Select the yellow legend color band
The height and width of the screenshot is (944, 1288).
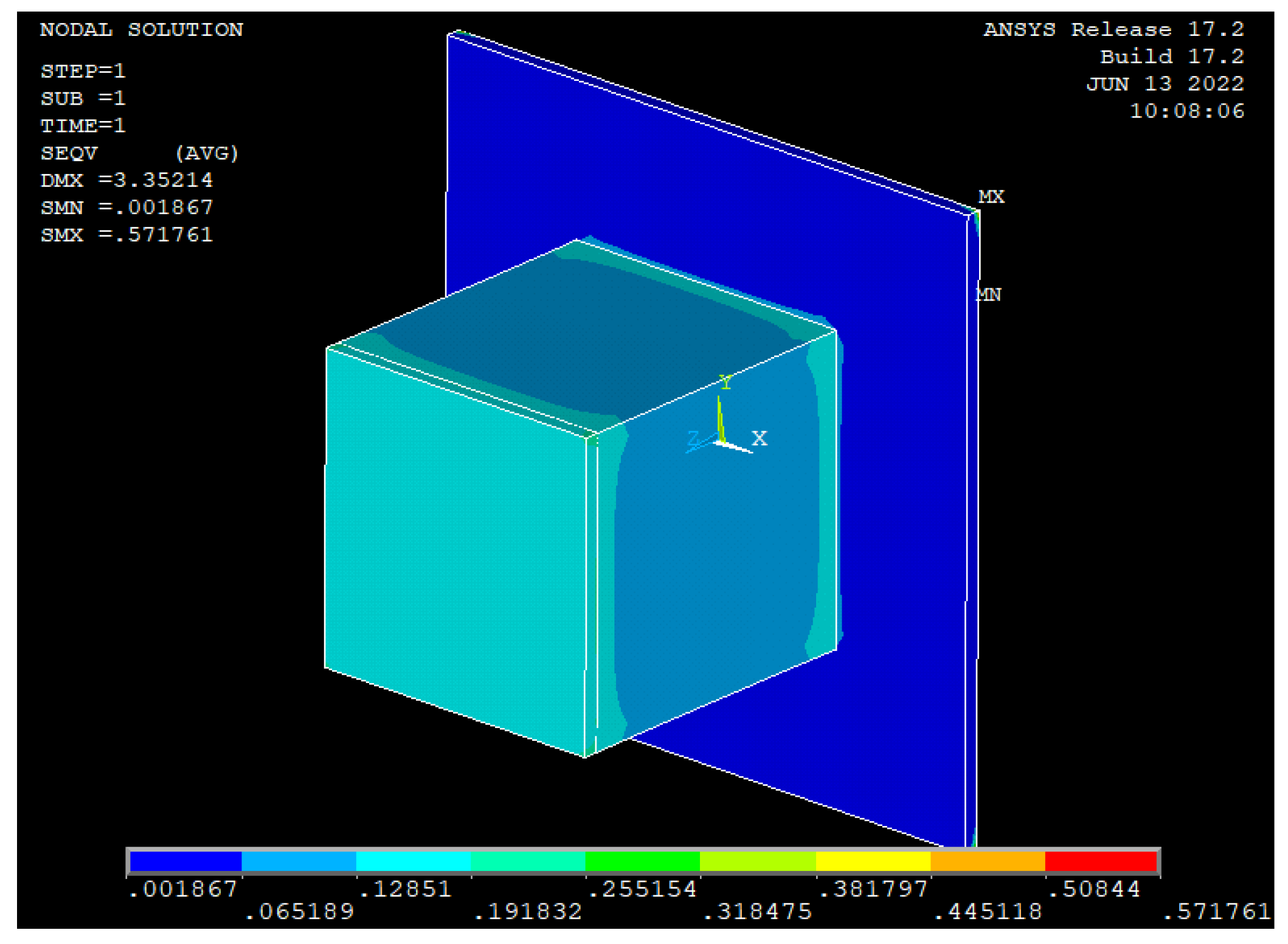872,861
